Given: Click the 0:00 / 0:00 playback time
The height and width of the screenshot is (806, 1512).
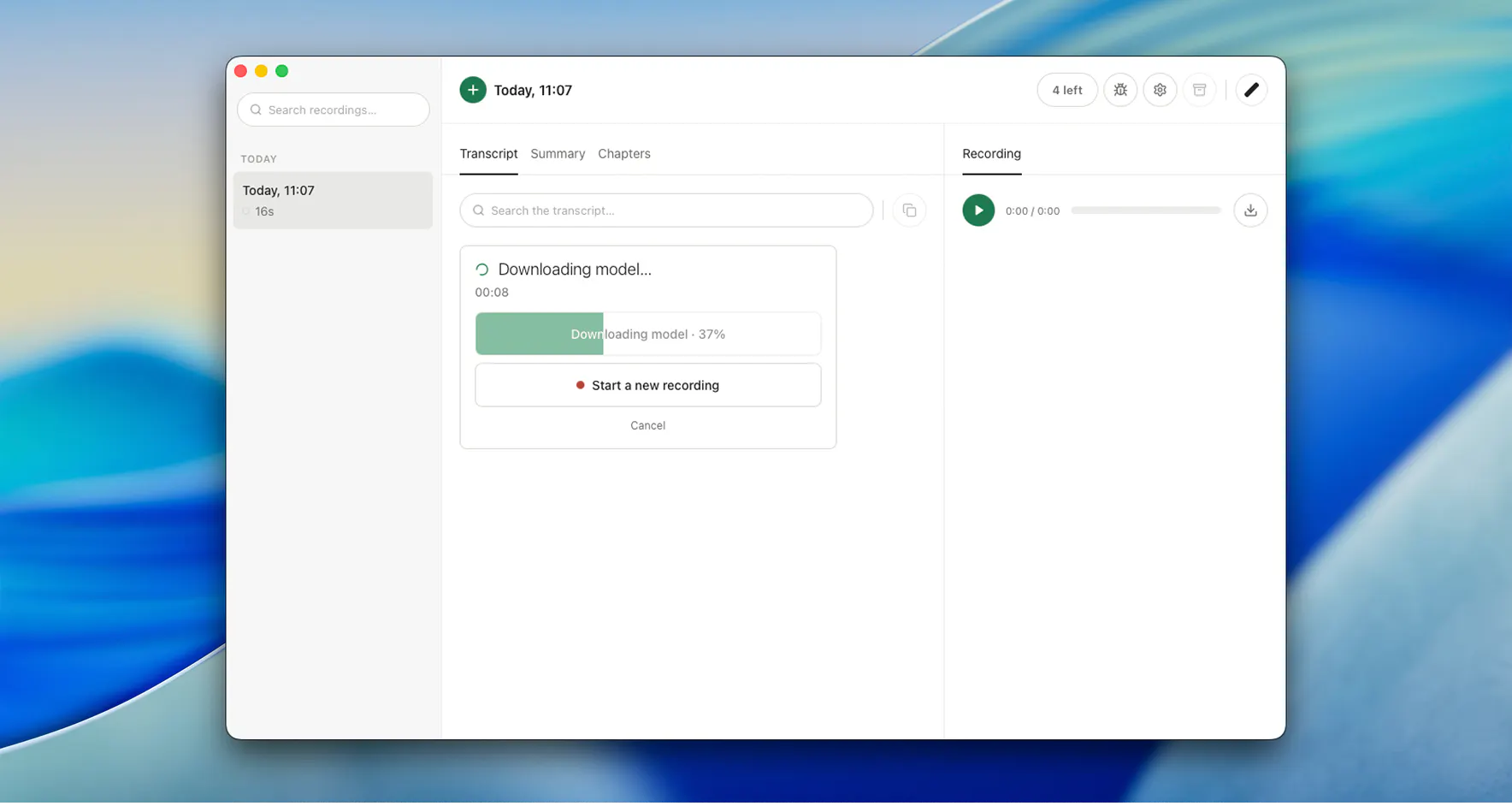Looking at the screenshot, I should coord(1032,210).
